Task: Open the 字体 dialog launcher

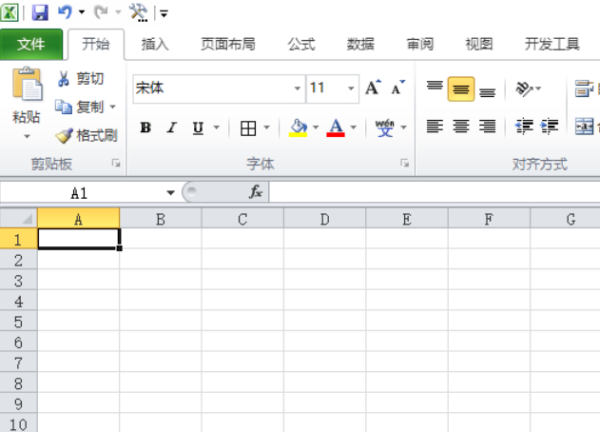Action: click(404, 164)
